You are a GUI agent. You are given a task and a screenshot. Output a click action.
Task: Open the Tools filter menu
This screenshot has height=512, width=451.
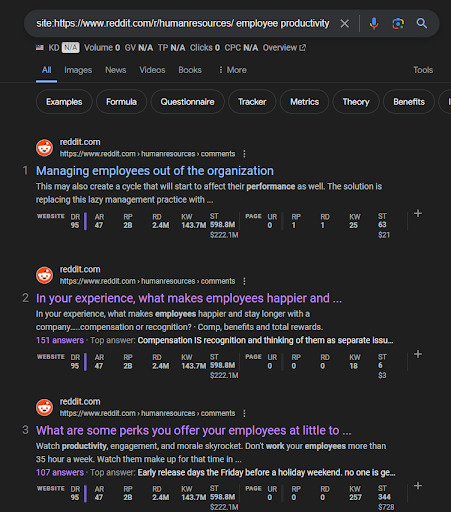click(423, 70)
